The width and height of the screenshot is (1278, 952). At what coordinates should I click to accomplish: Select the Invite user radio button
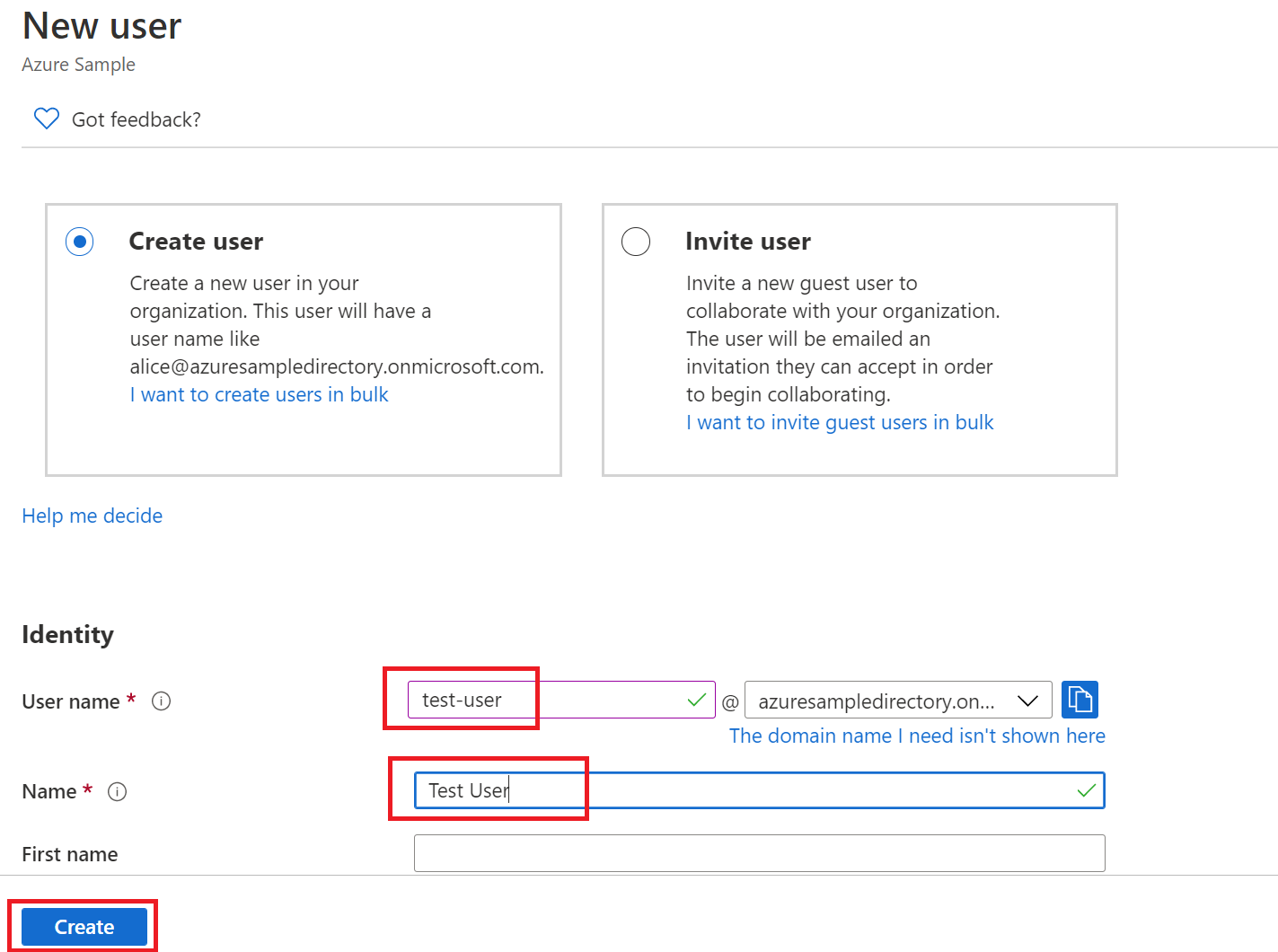[636, 241]
